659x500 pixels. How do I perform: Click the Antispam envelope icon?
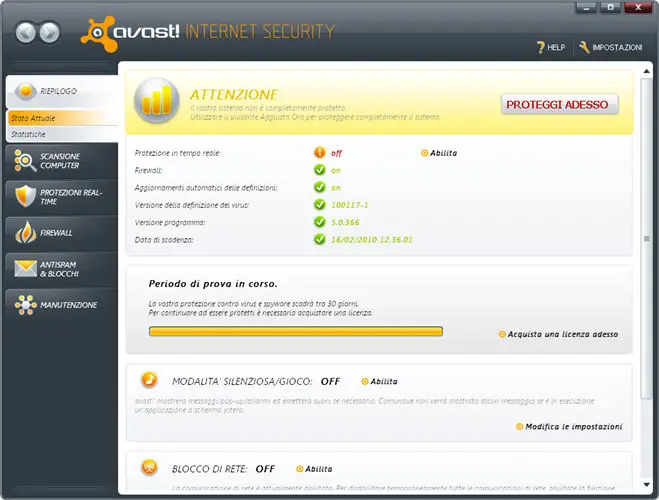coord(26,268)
